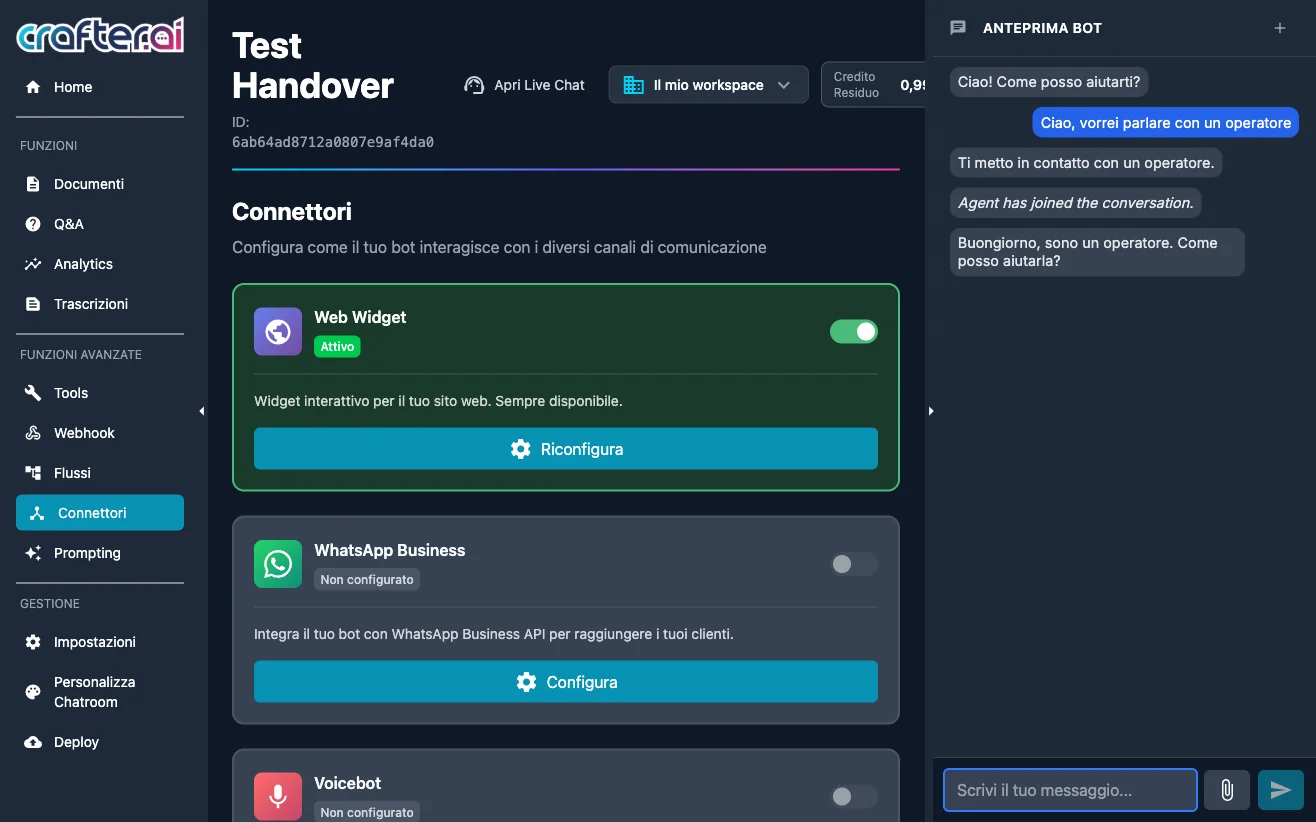The height and width of the screenshot is (822, 1316).
Task: Click the Voicebot microphone icon
Action: point(278,797)
